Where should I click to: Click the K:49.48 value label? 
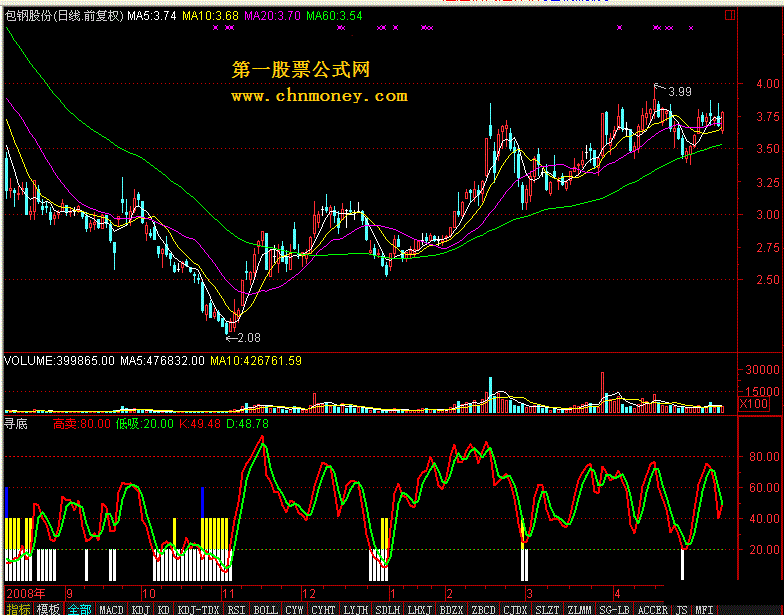point(200,424)
